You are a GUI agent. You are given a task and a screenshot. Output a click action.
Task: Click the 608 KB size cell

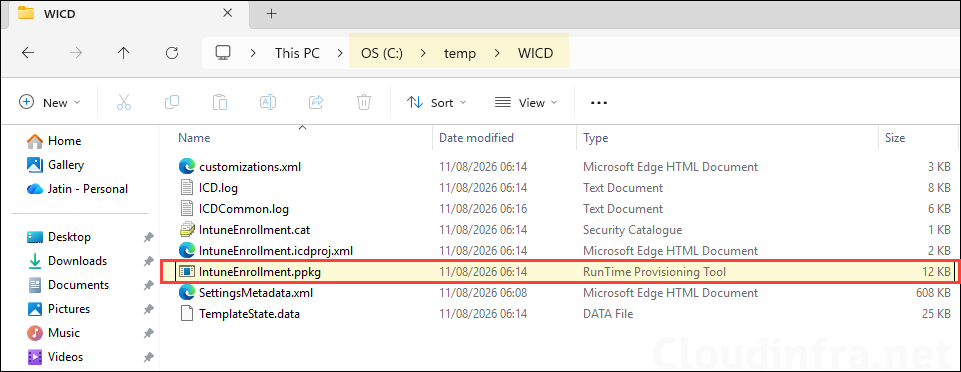[933, 293]
